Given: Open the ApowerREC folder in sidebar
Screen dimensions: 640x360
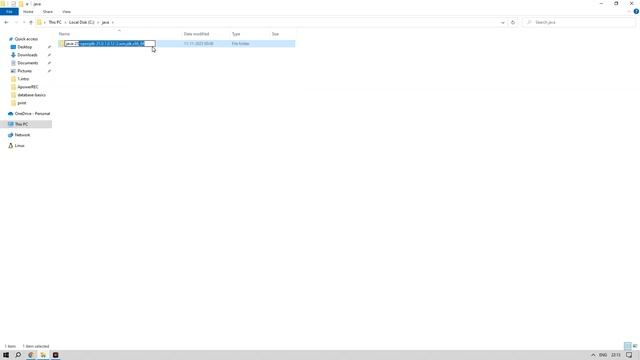Looking at the screenshot, I should tap(28, 87).
